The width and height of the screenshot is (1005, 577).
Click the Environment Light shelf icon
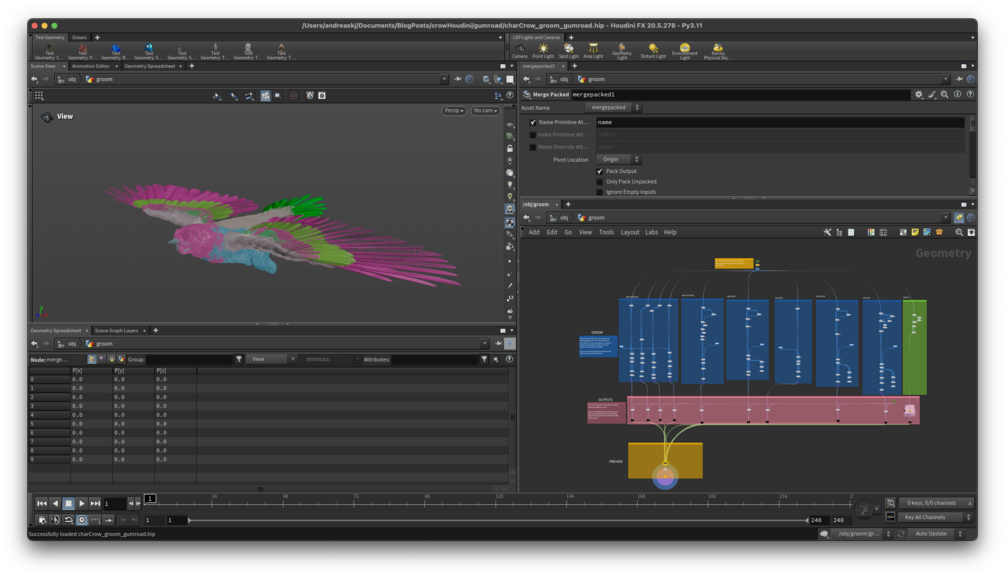point(685,49)
